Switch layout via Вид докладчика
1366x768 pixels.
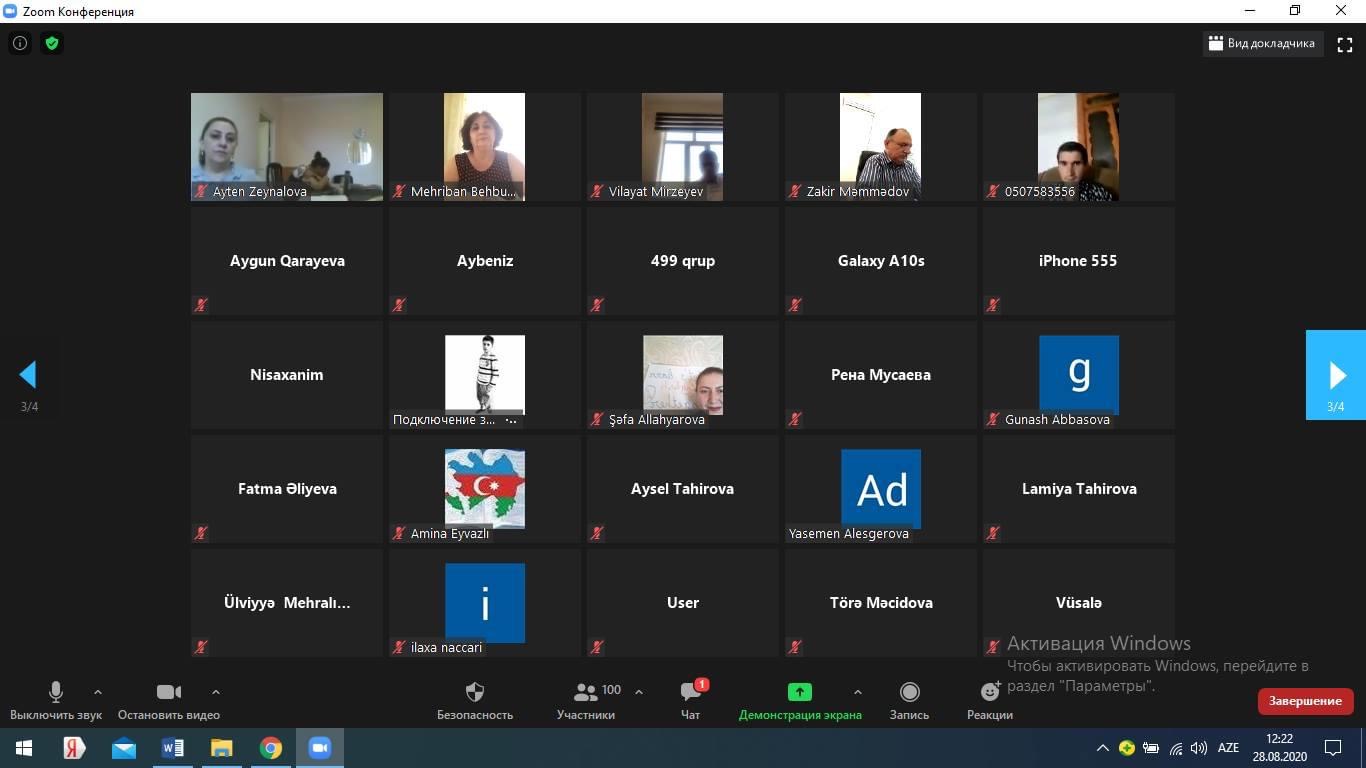(x=1261, y=44)
